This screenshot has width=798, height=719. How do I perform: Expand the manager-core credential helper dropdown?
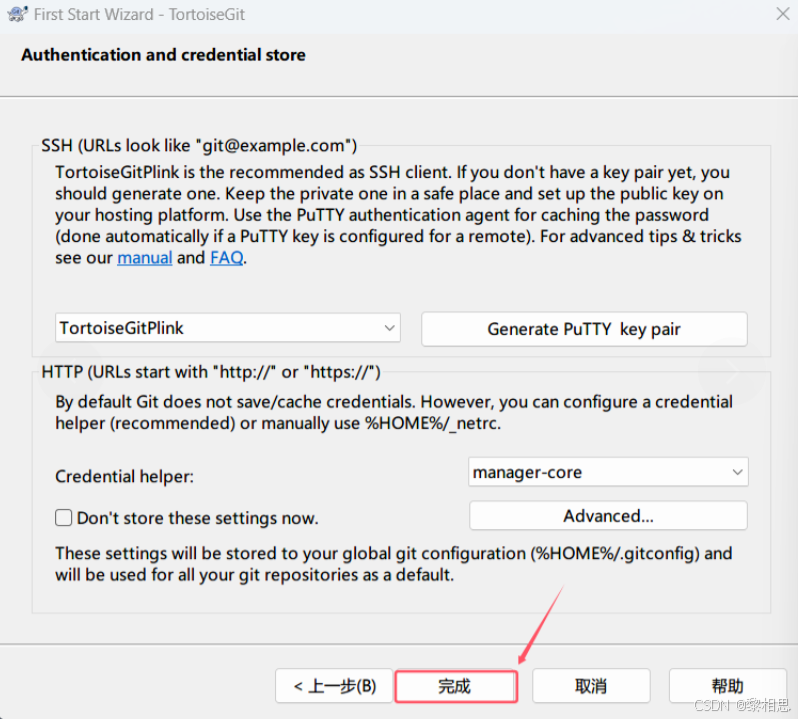coord(608,472)
